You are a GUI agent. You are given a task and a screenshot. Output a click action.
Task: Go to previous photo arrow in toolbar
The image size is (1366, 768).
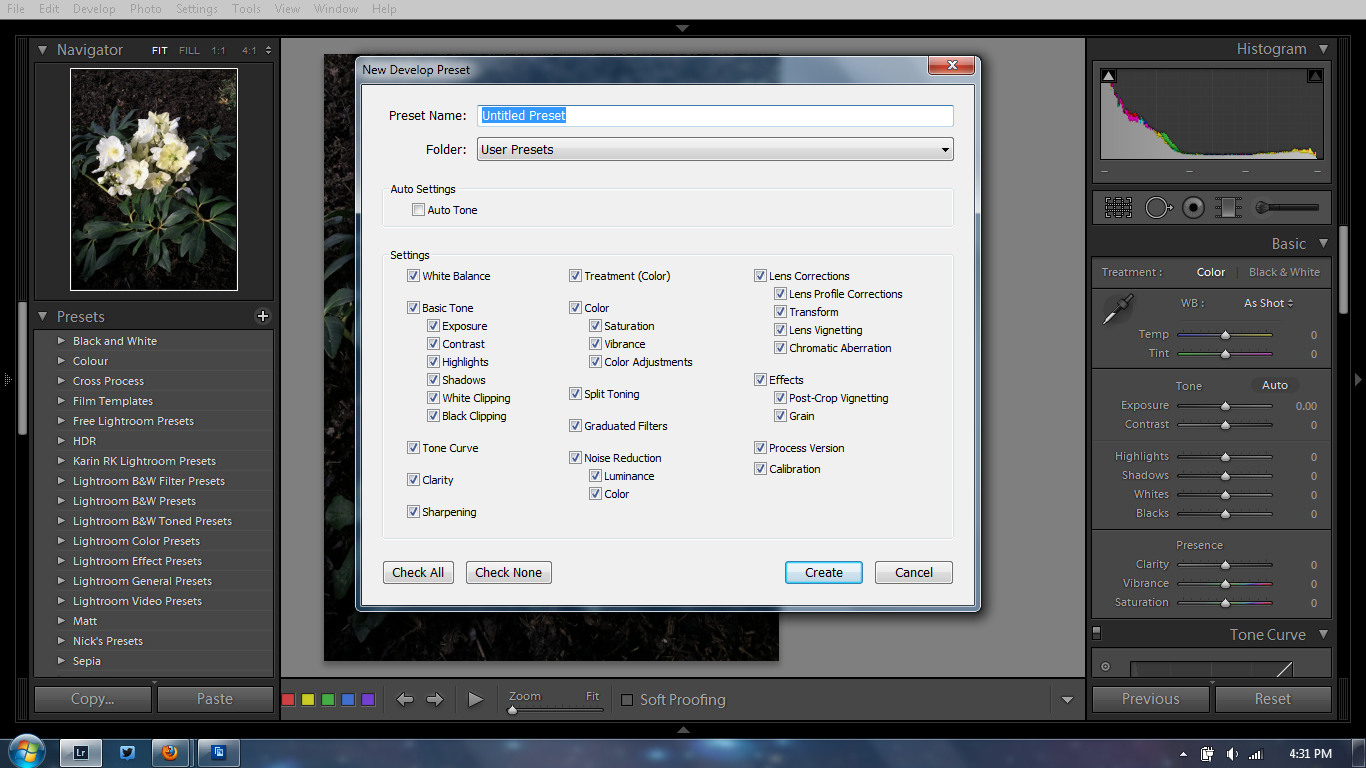pyautogui.click(x=405, y=699)
